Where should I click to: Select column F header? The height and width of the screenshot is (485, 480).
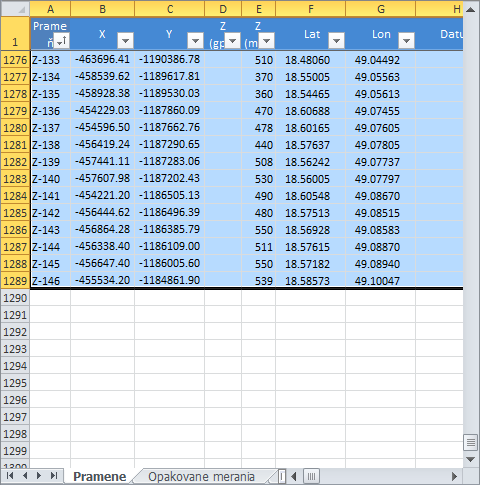[311, 9]
